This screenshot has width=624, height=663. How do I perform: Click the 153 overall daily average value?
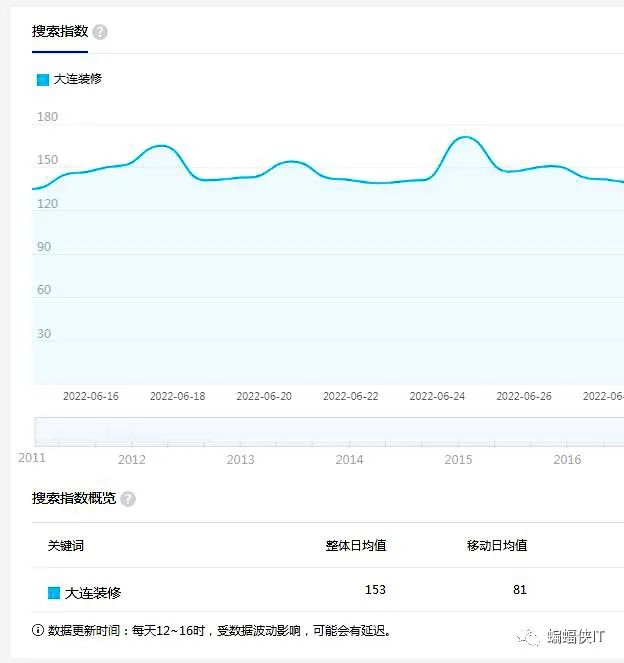375,589
